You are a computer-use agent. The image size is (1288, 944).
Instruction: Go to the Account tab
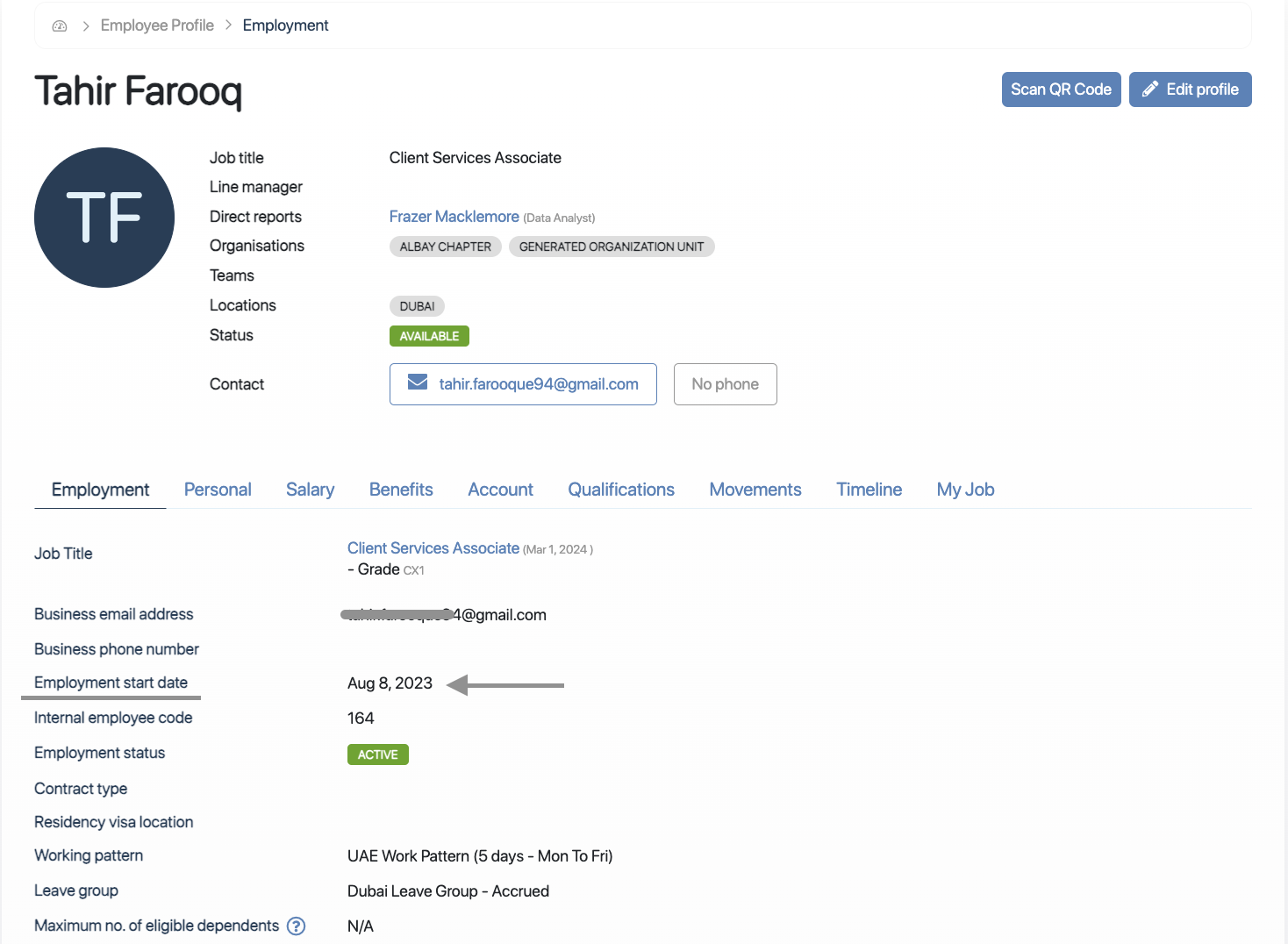[x=500, y=490]
